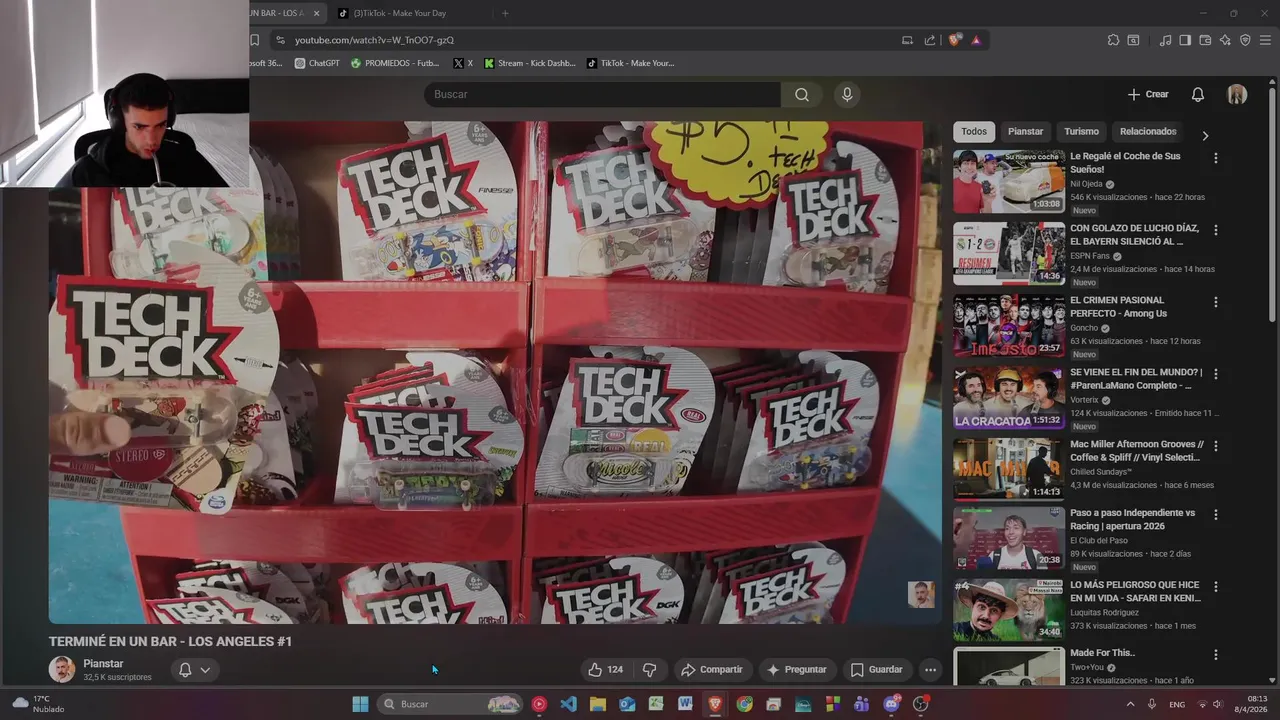Open Brave Wallet icon in toolbar
The height and width of the screenshot is (720, 1280).
1205,40
